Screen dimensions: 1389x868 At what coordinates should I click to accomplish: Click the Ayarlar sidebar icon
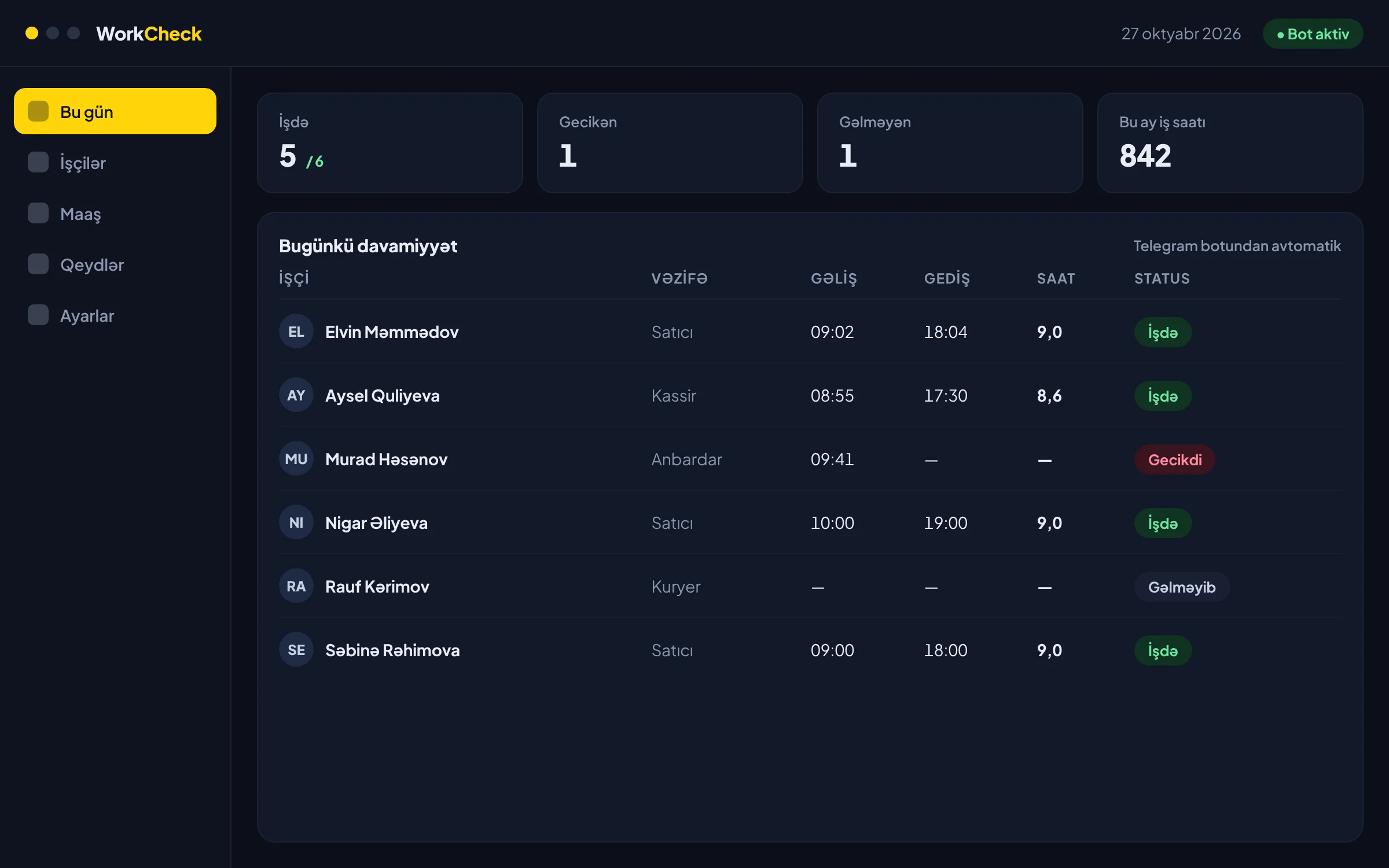click(x=38, y=315)
